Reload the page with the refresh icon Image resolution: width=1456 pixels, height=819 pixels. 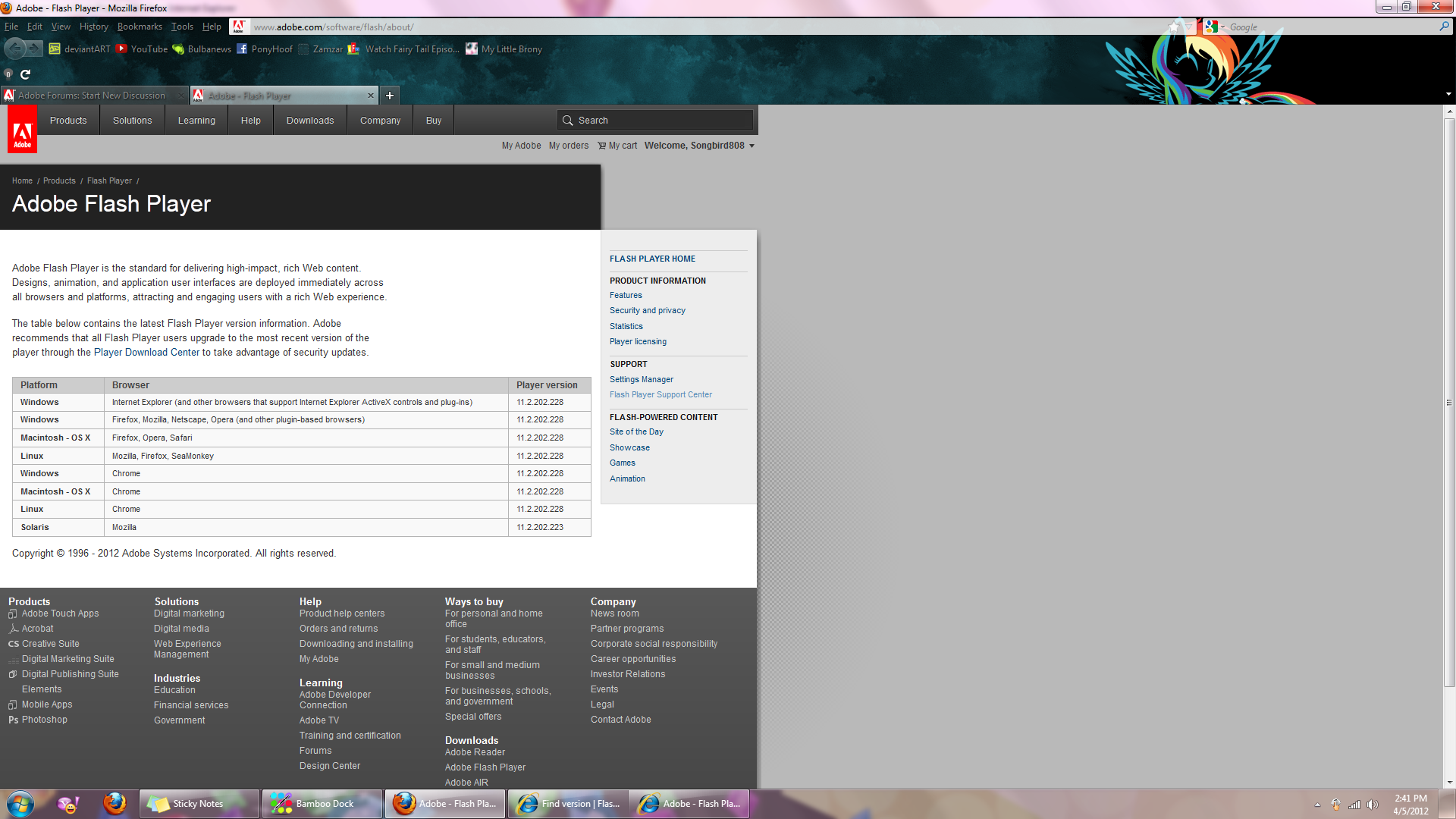tap(25, 74)
